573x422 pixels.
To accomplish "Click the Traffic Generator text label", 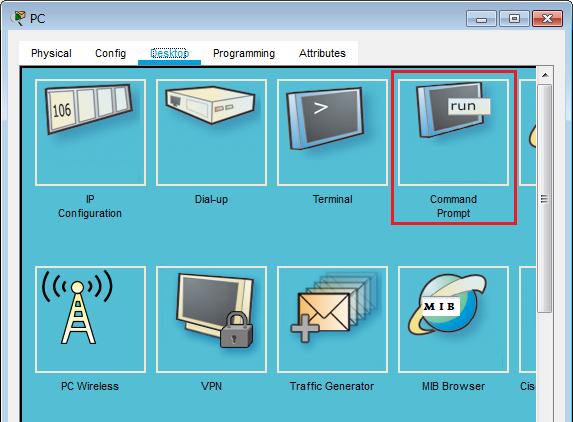I will click(x=332, y=386).
